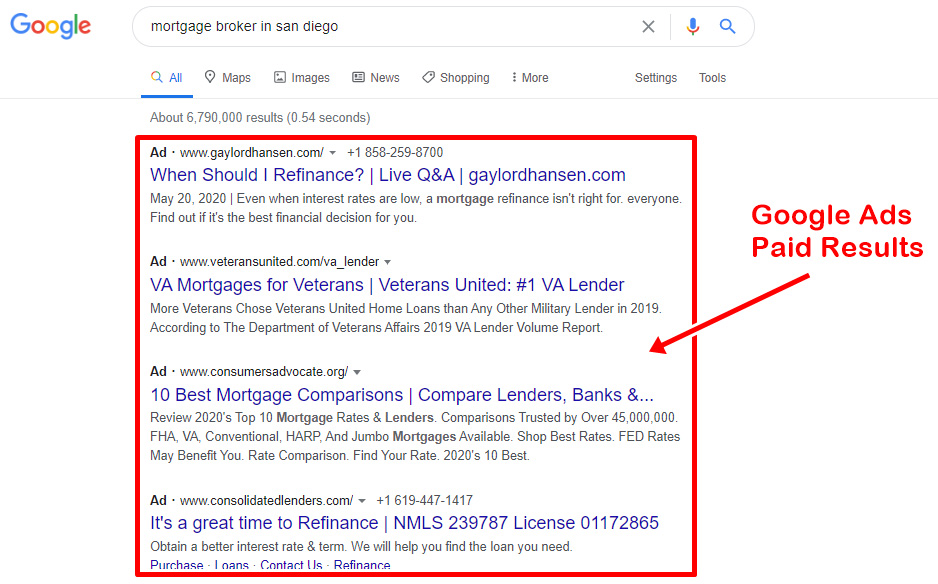Clear the search box with X icon
Image resolution: width=938 pixels, height=584 pixels.
point(648,26)
